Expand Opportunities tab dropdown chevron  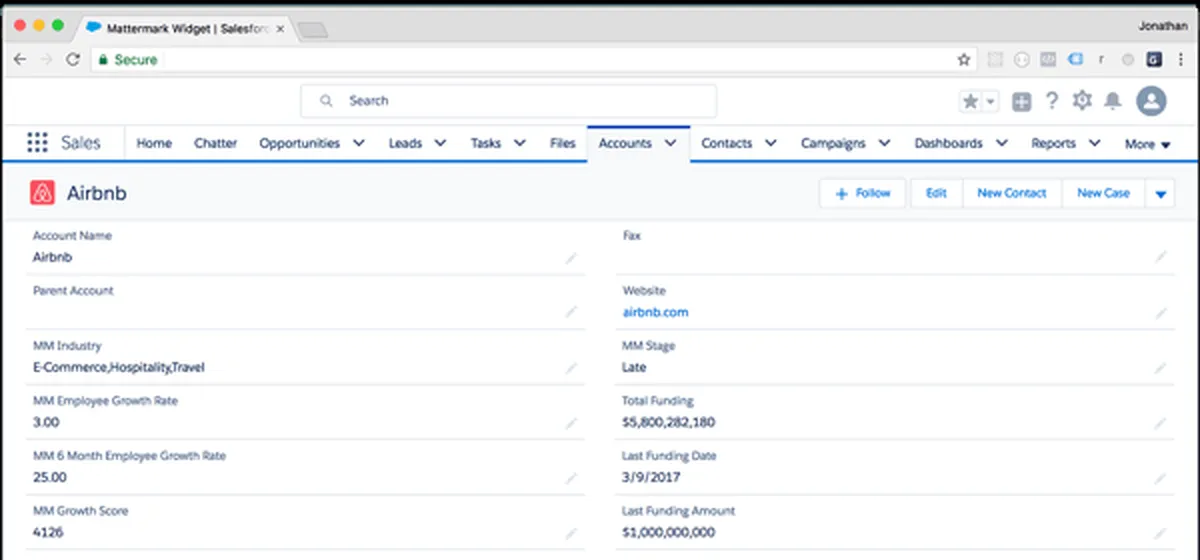click(x=360, y=143)
